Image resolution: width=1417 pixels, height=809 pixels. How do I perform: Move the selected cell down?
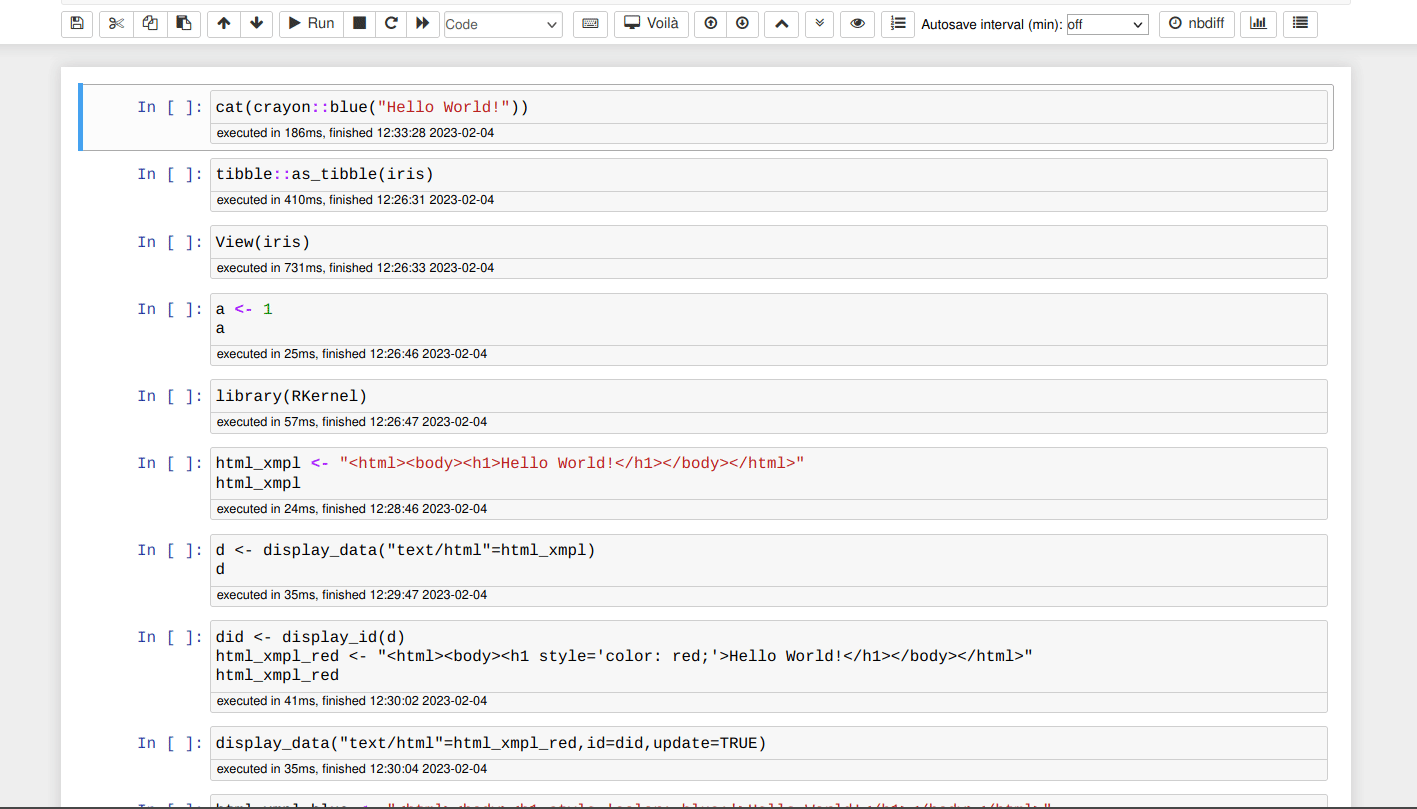click(x=257, y=23)
